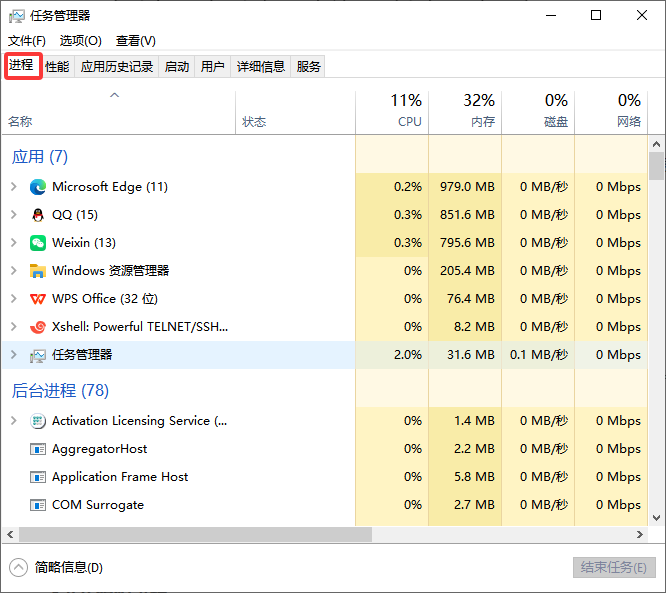Click the WPS Office red icon
This screenshot has height=593, width=666.
pyautogui.click(x=38, y=299)
